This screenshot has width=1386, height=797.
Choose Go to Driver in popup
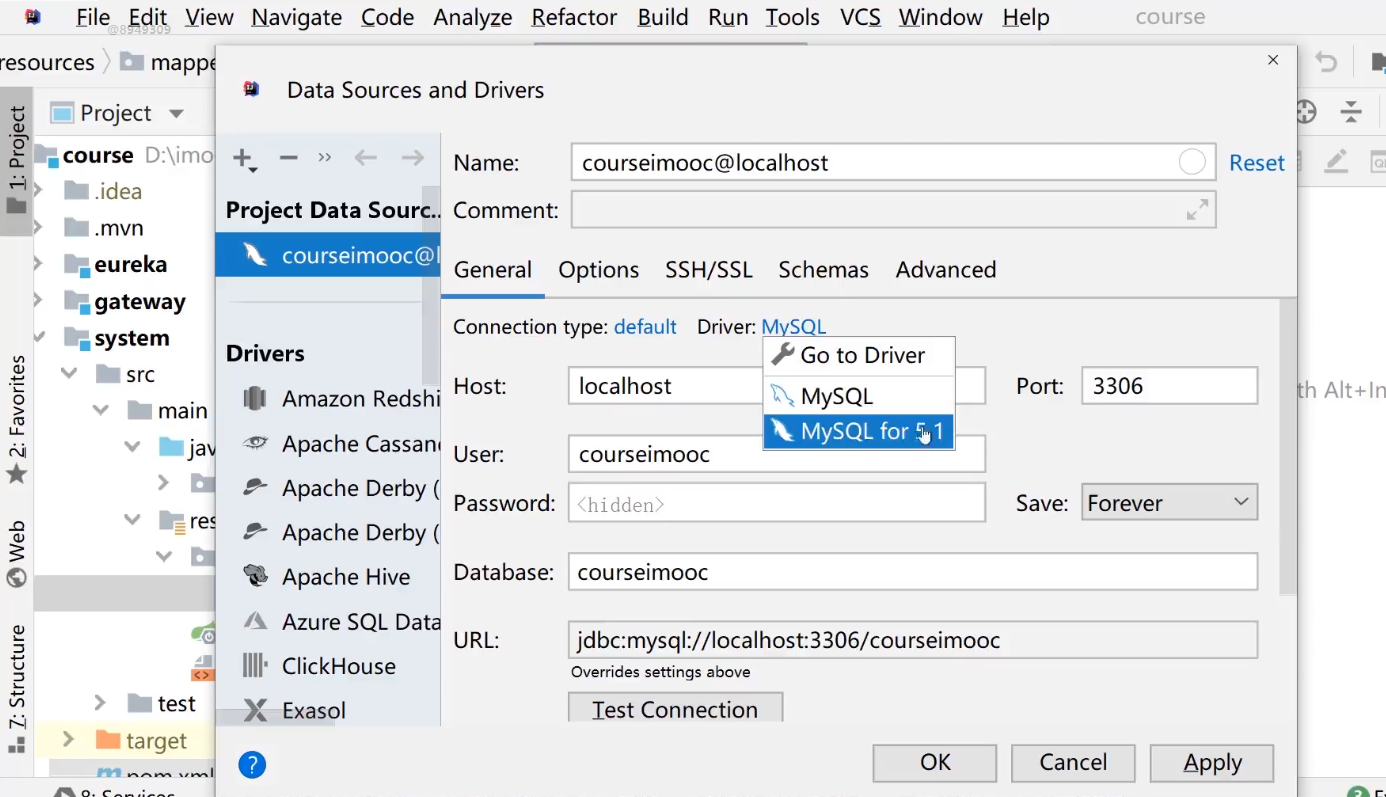tap(859, 355)
